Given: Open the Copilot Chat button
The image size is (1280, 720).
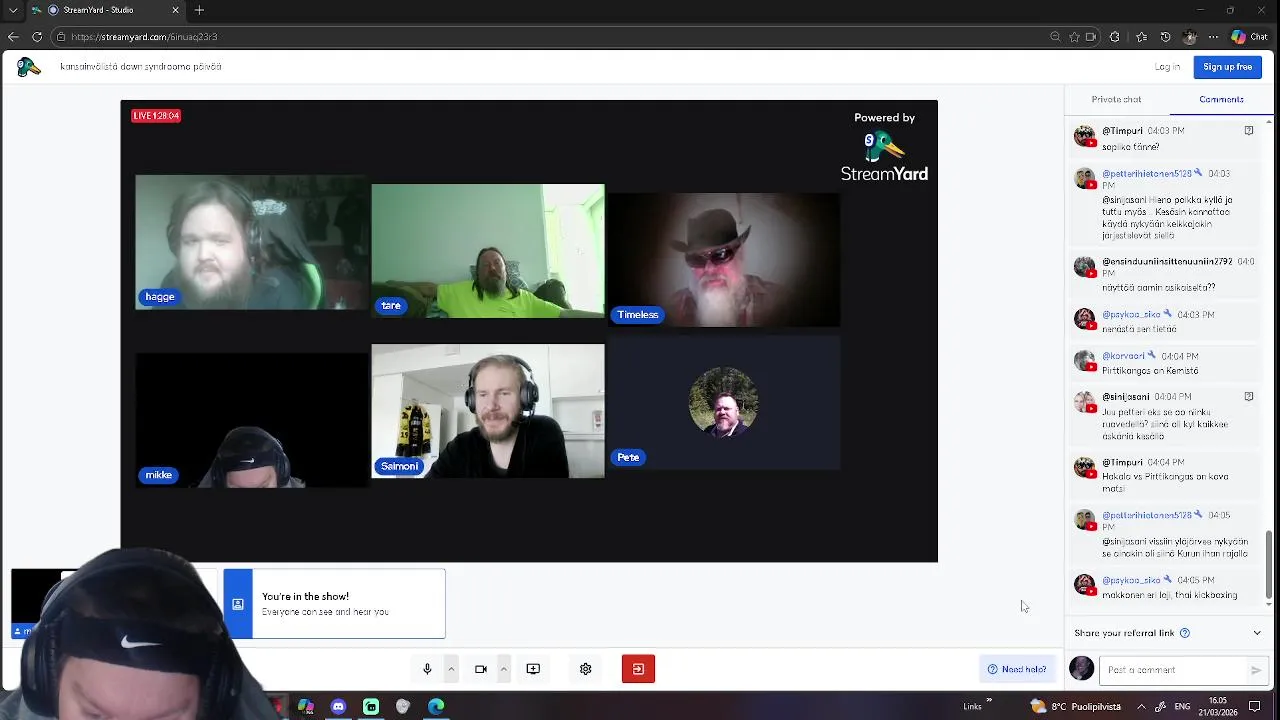Looking at the screenshot, I should (1250, 37).
